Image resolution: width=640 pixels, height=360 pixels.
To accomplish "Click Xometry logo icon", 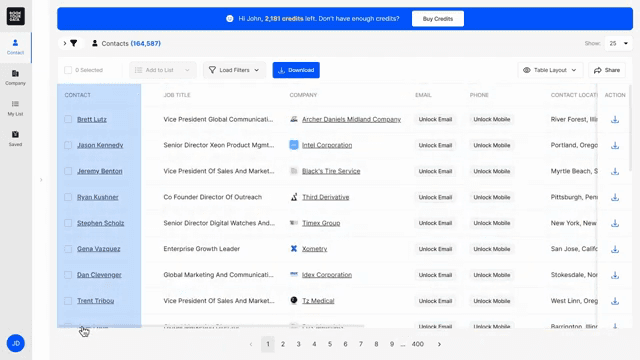I will (293, 249).
